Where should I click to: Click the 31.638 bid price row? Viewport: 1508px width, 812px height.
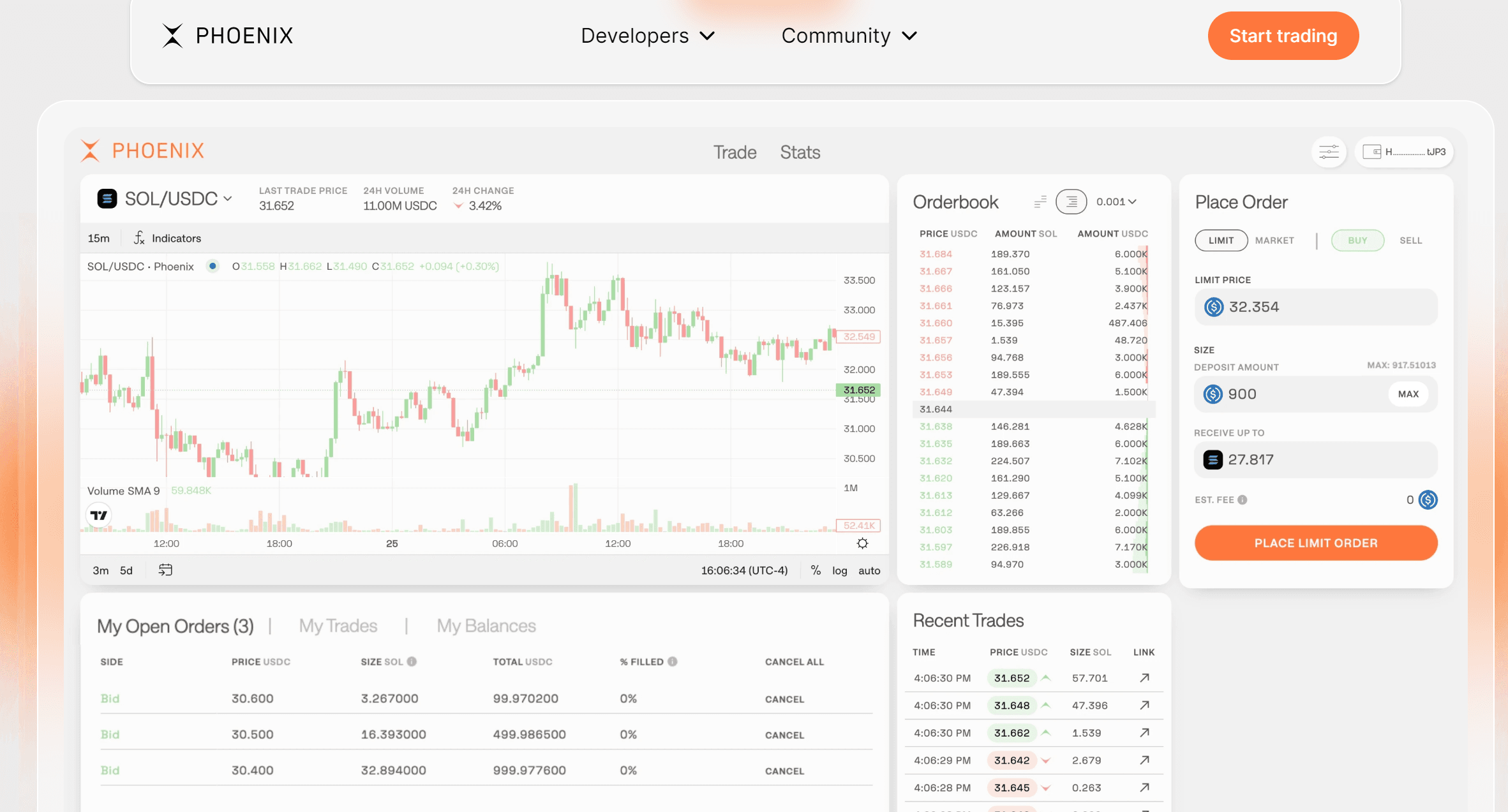coord(1033,426)
